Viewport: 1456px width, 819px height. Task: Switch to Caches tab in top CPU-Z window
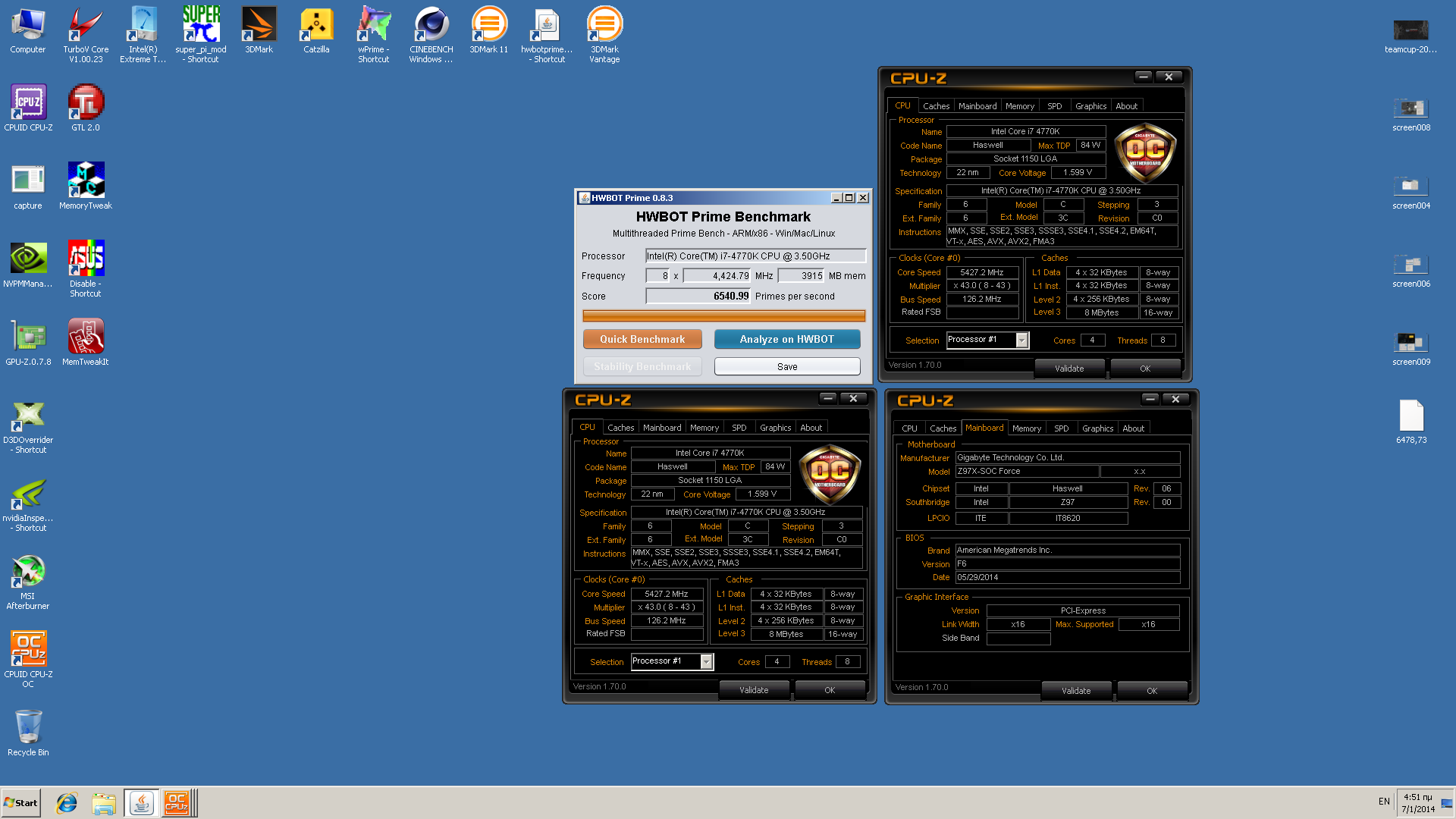936,106
